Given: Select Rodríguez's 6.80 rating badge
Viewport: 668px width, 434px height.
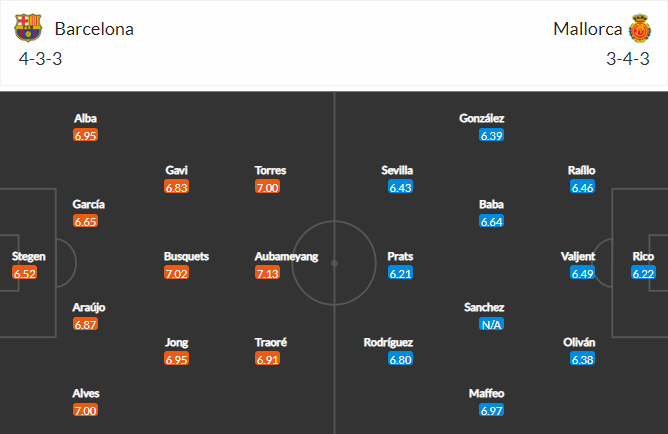Looking at the screenshot, I should tap(401, 359).
